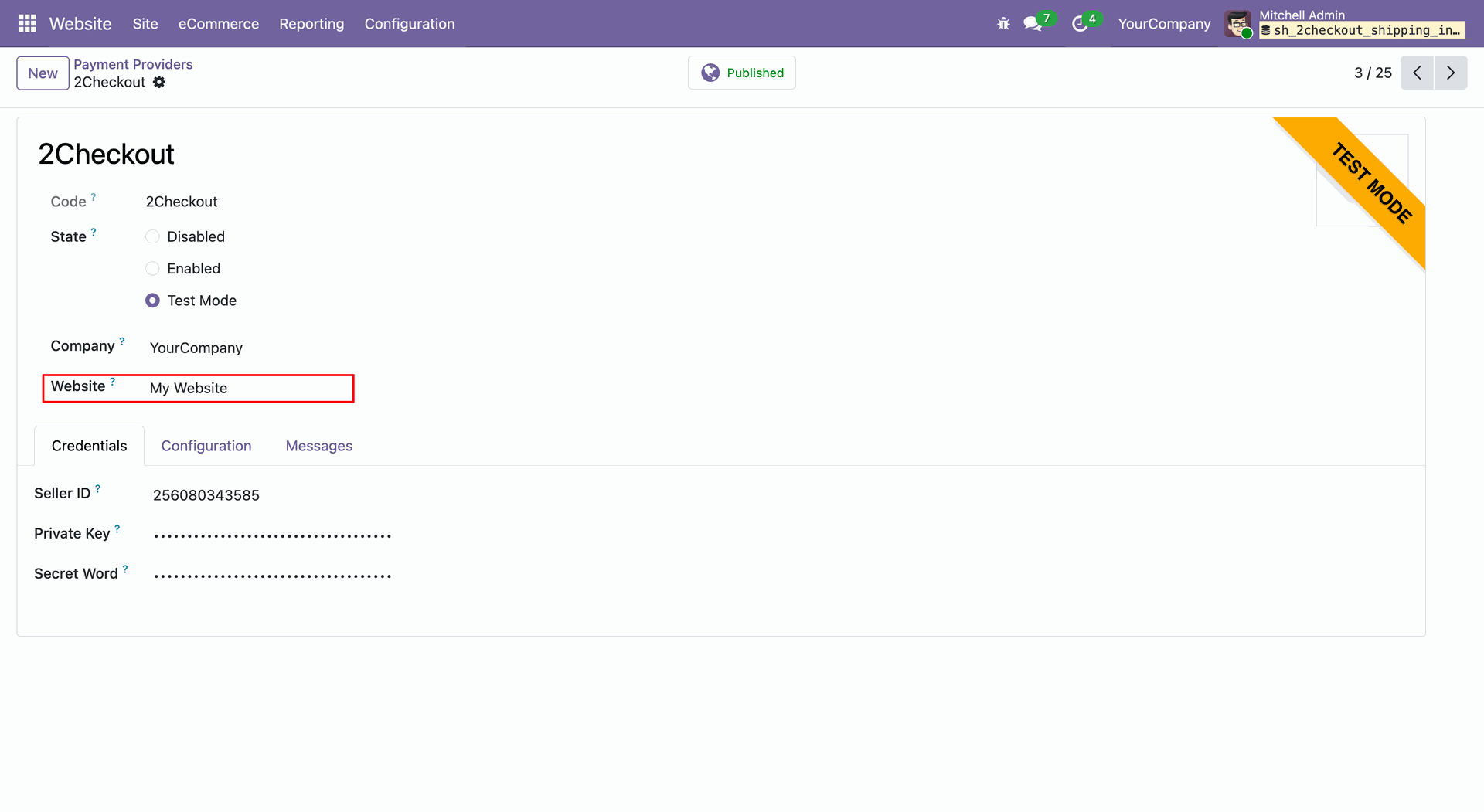Select the Test Mode state option
Viewport: 1484px width, 812px height.
[153, 301]
